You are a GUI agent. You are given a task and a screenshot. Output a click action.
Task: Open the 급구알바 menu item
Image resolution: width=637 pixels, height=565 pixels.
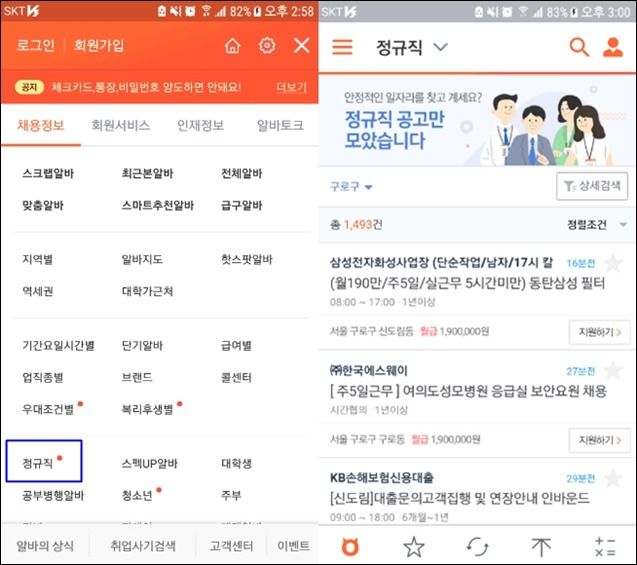(241, 205)
